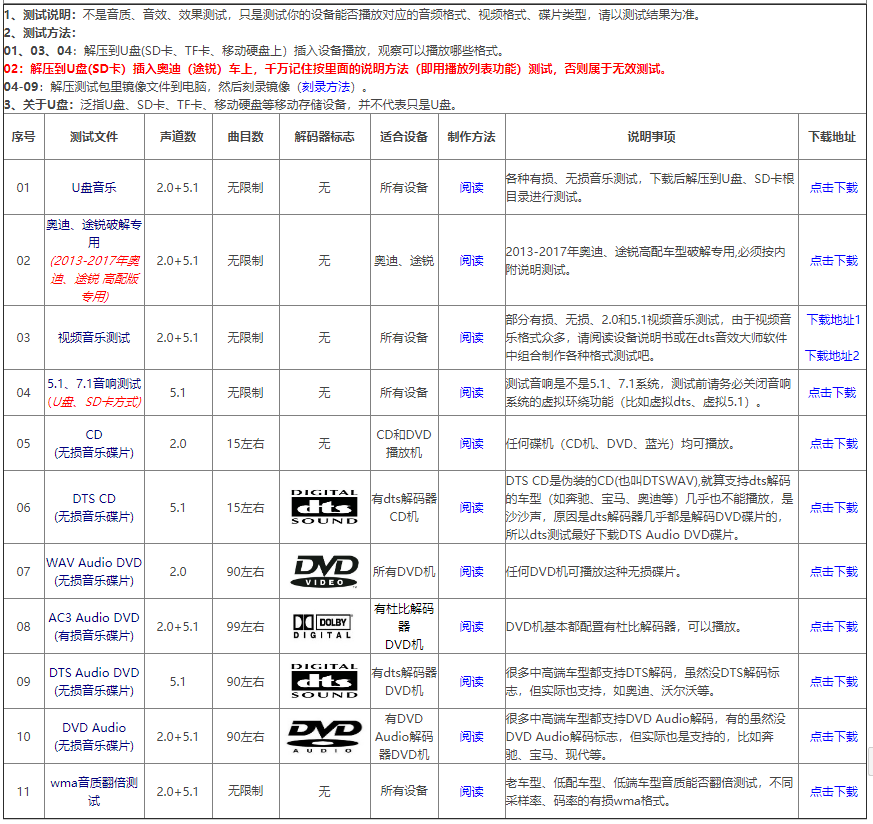Click the DTS Digital Sound logo in row 06

[x=325, y=507]
